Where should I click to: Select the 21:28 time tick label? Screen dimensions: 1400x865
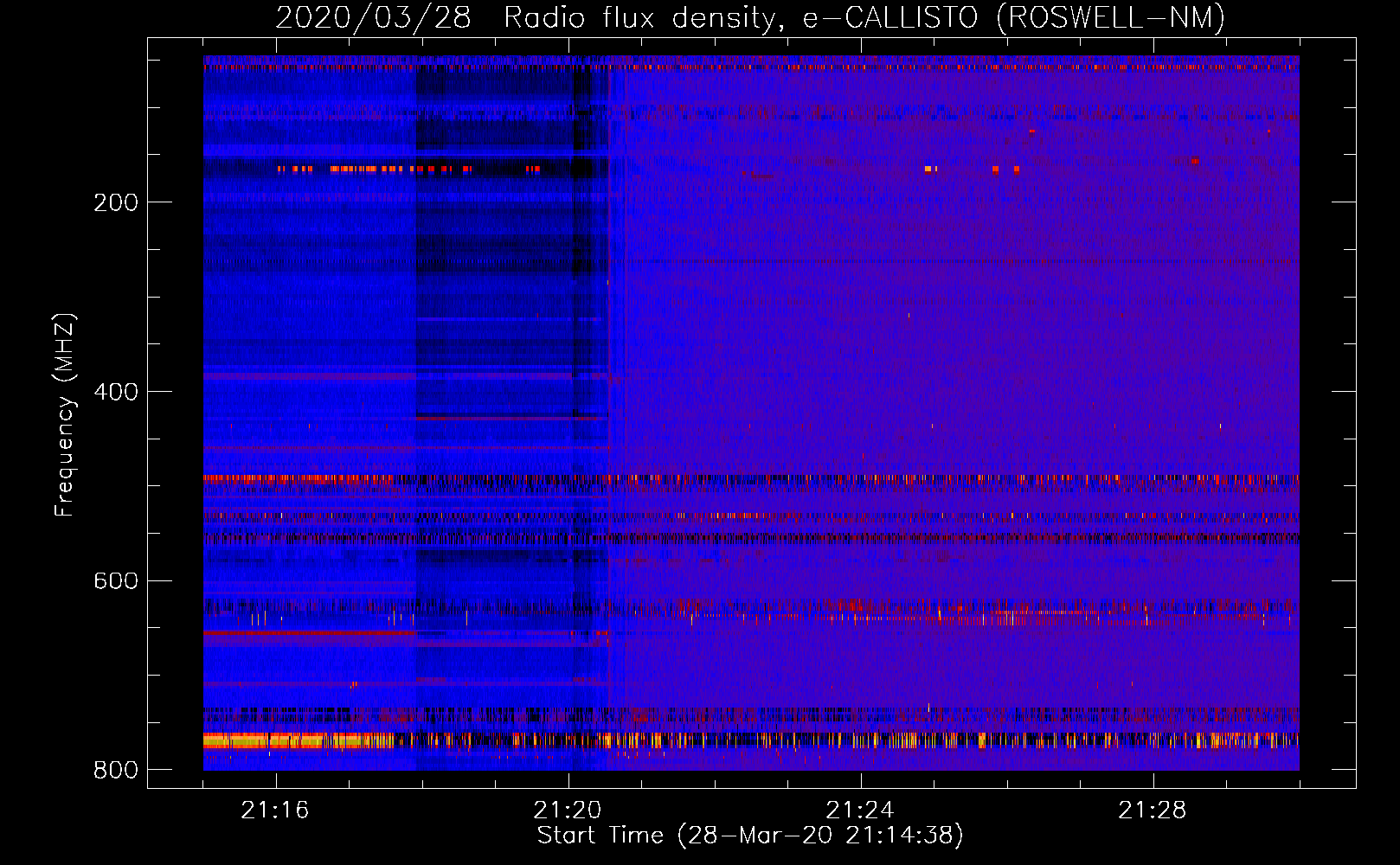[x=1153, y=811]
